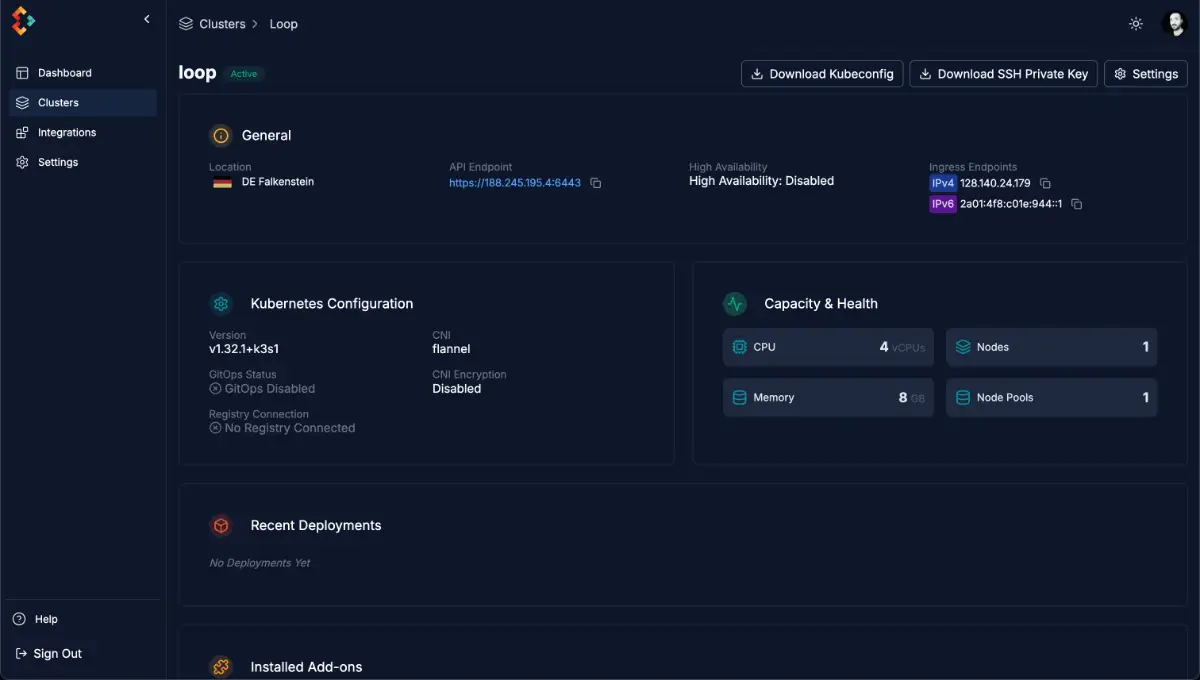The height and width of the screenshot is (680, 1200).
Task: Click the app logo icon
Action: [23, 21]
